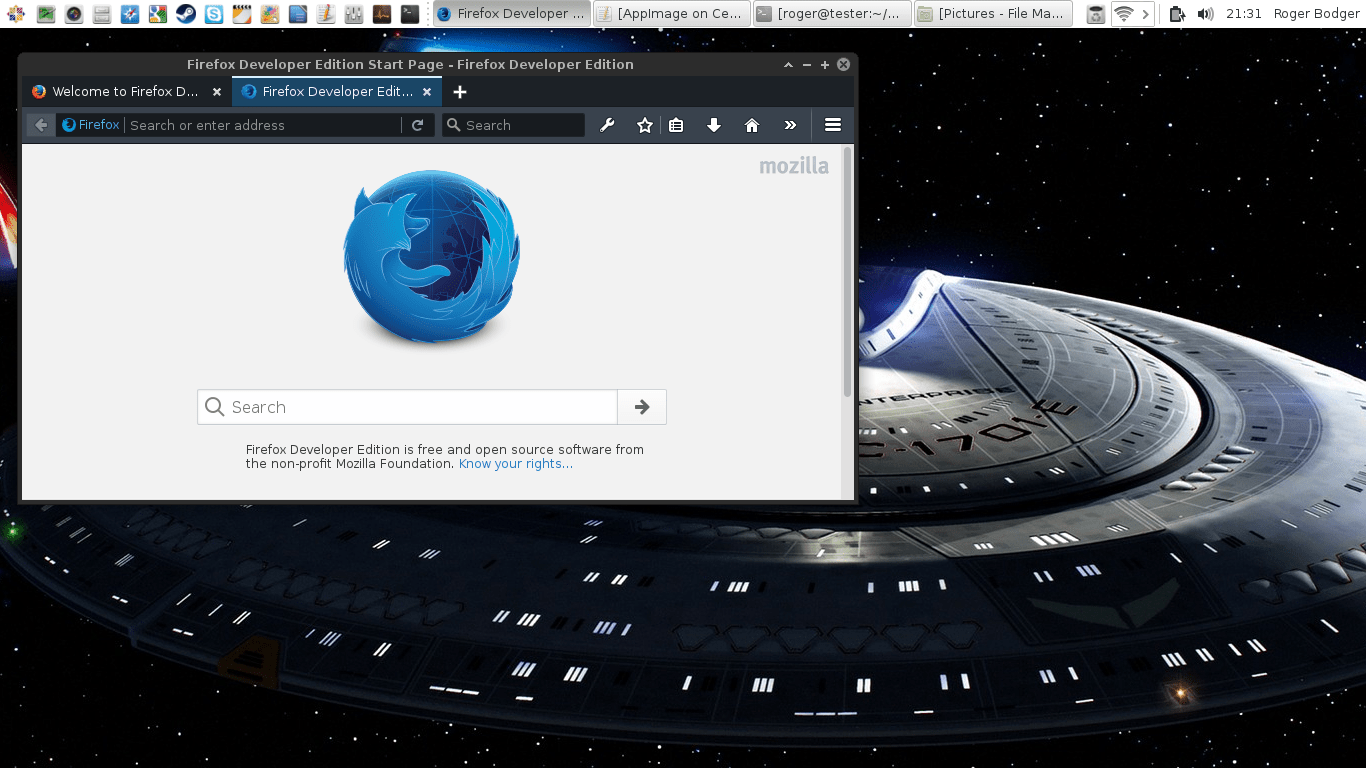Expand more toolbar tools chevron

click(790, 125)
